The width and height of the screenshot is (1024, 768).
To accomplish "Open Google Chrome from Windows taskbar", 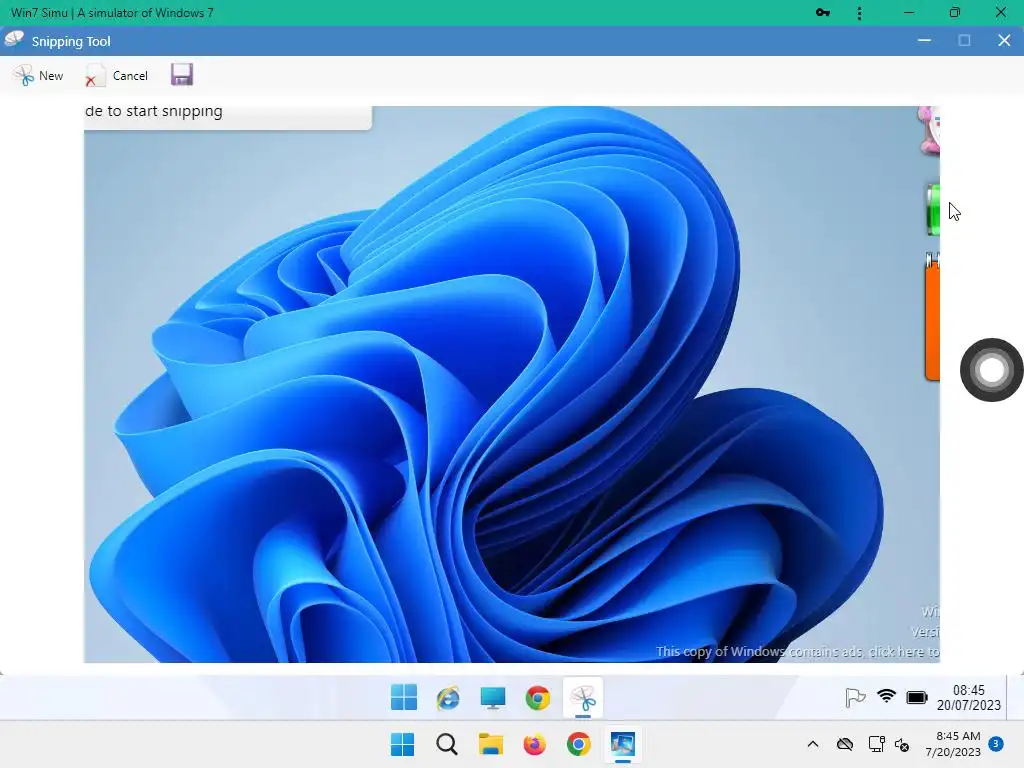I will 579,744.
